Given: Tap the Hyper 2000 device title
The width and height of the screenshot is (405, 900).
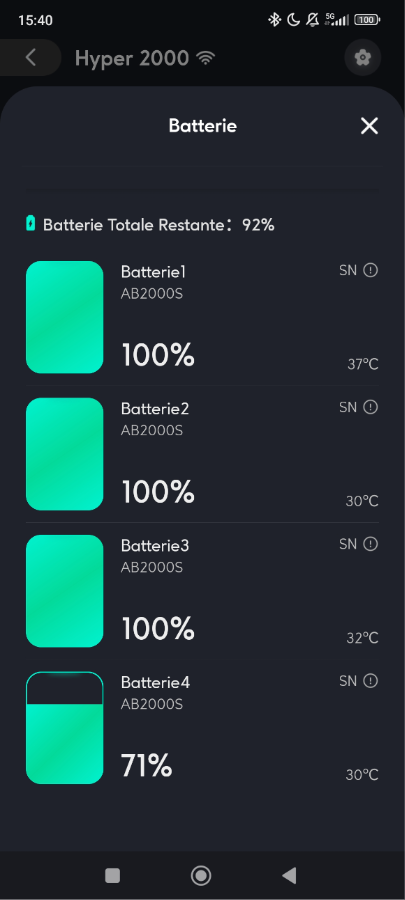Looking at the screenshot, I should click(131, 58).
